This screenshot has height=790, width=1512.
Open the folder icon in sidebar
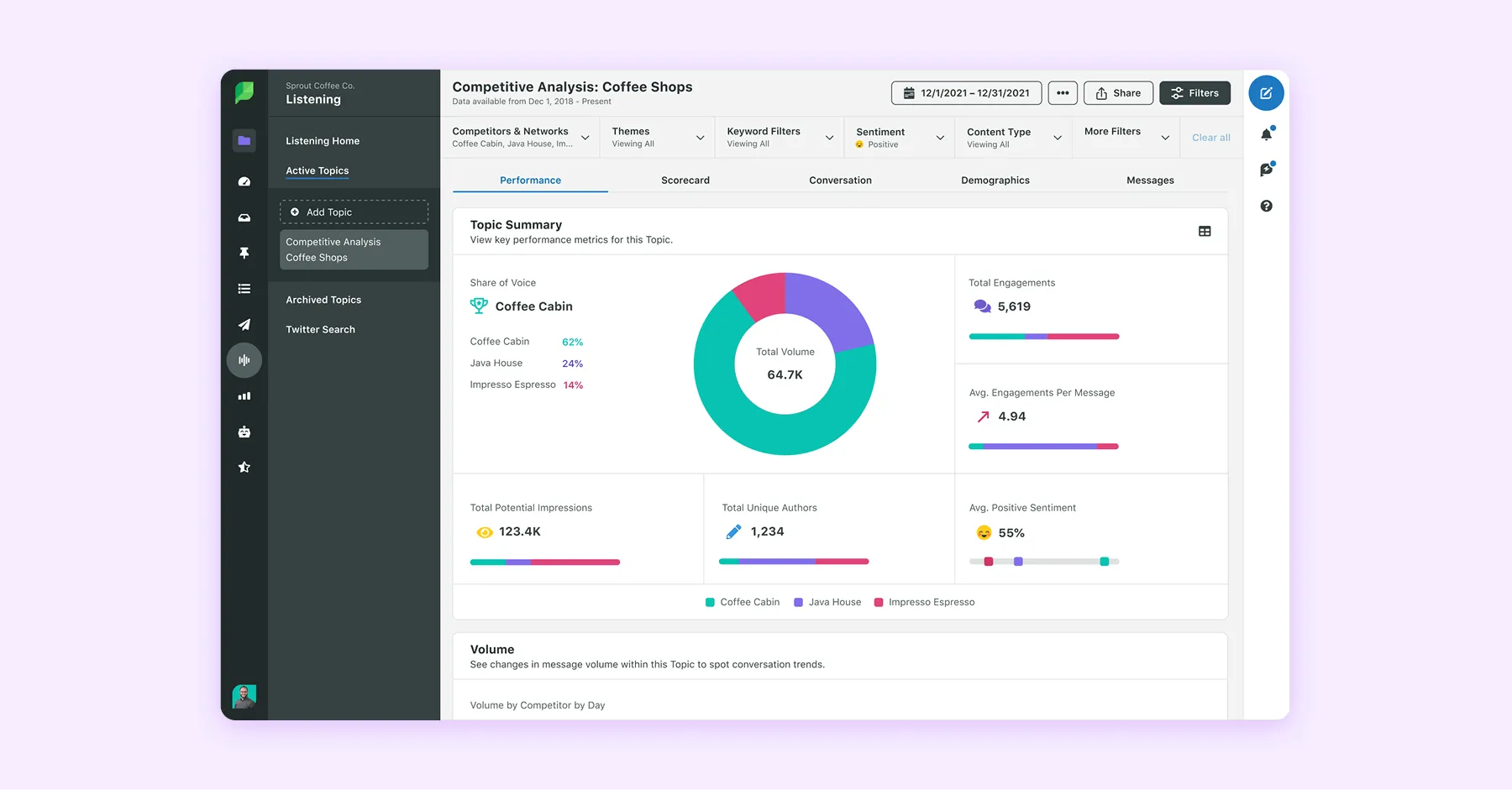(x=244, y=141)
